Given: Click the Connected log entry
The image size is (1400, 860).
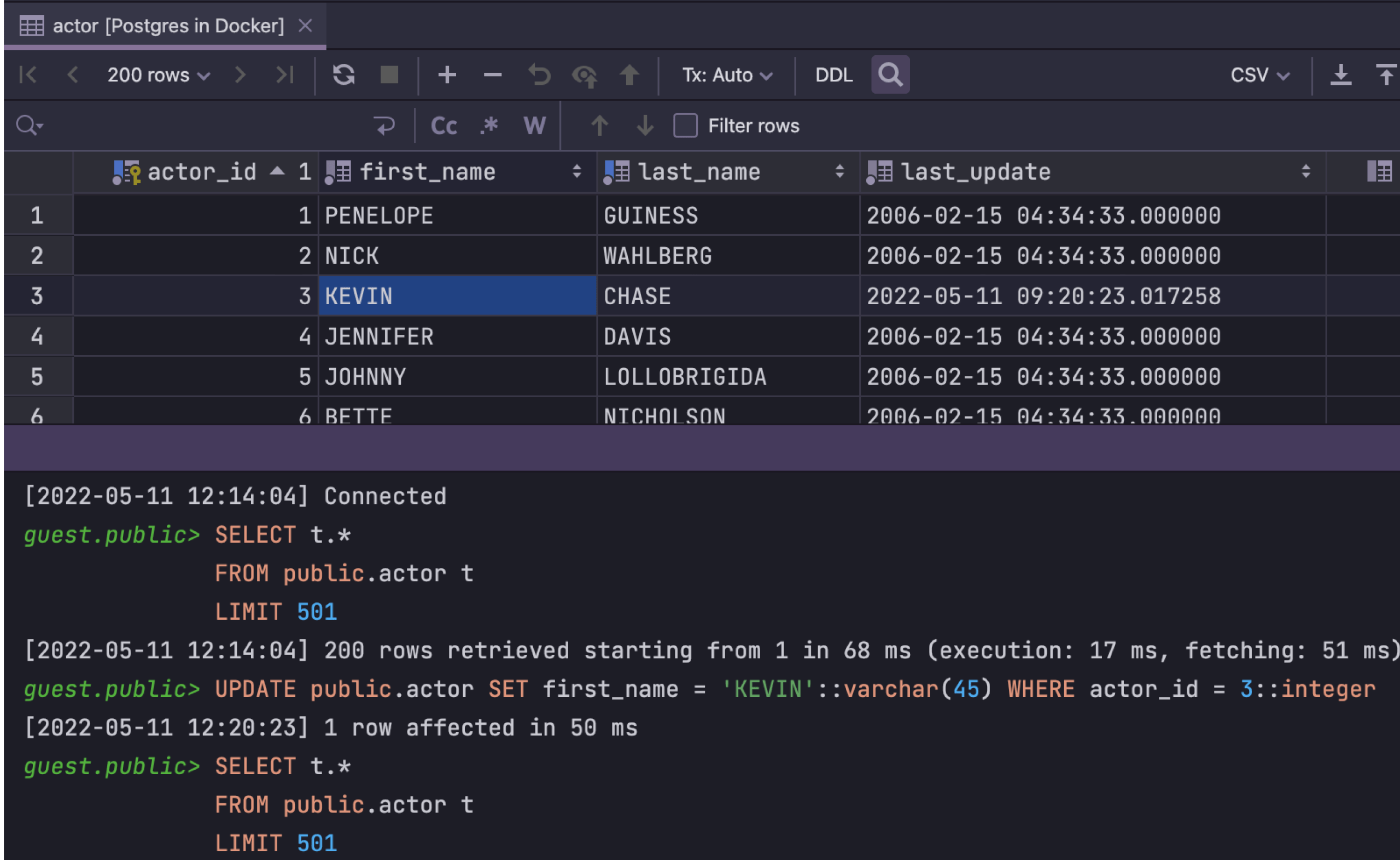Looking at the screenshot, I should click(385, 496).
